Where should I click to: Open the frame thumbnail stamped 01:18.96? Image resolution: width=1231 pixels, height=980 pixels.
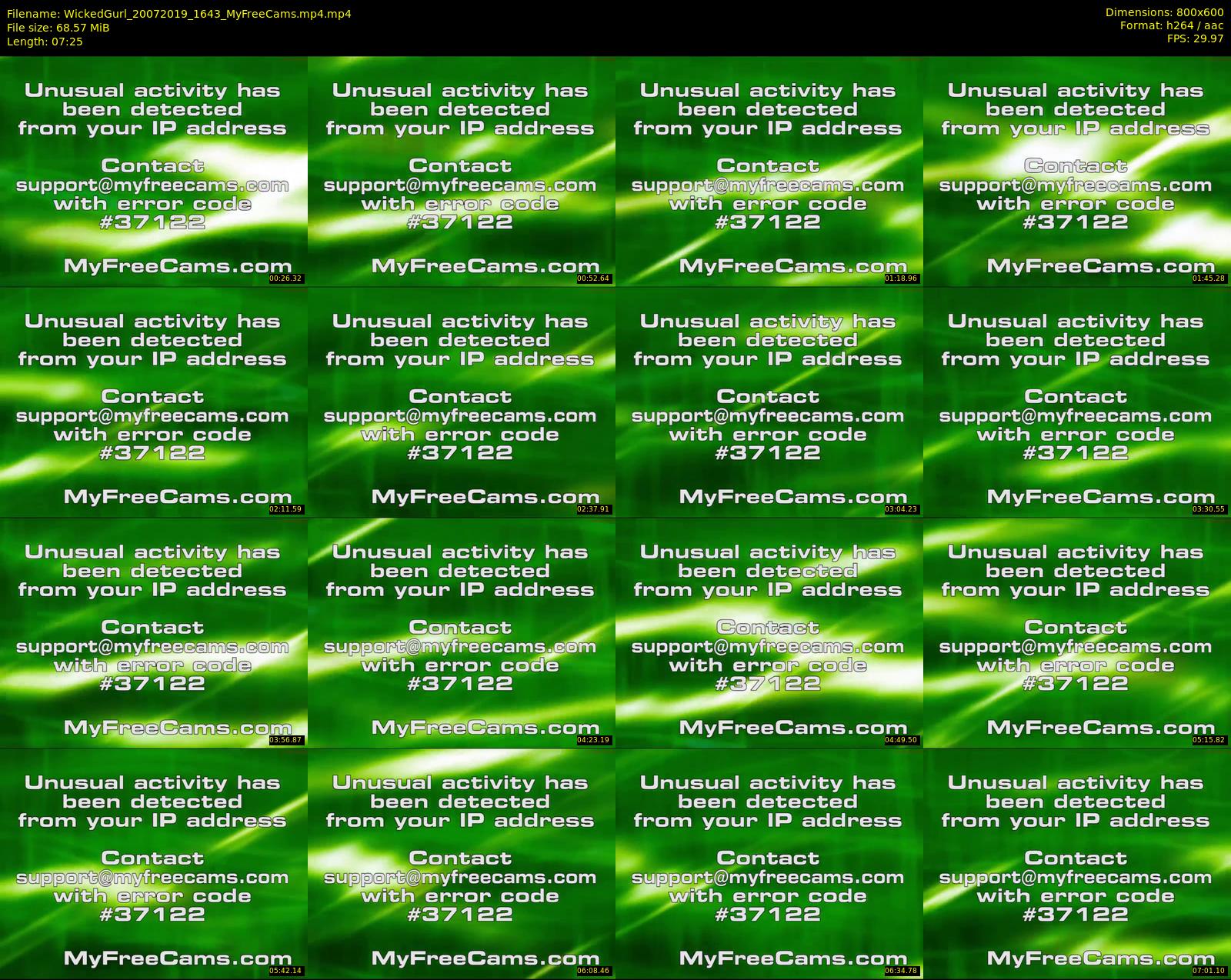769,171
